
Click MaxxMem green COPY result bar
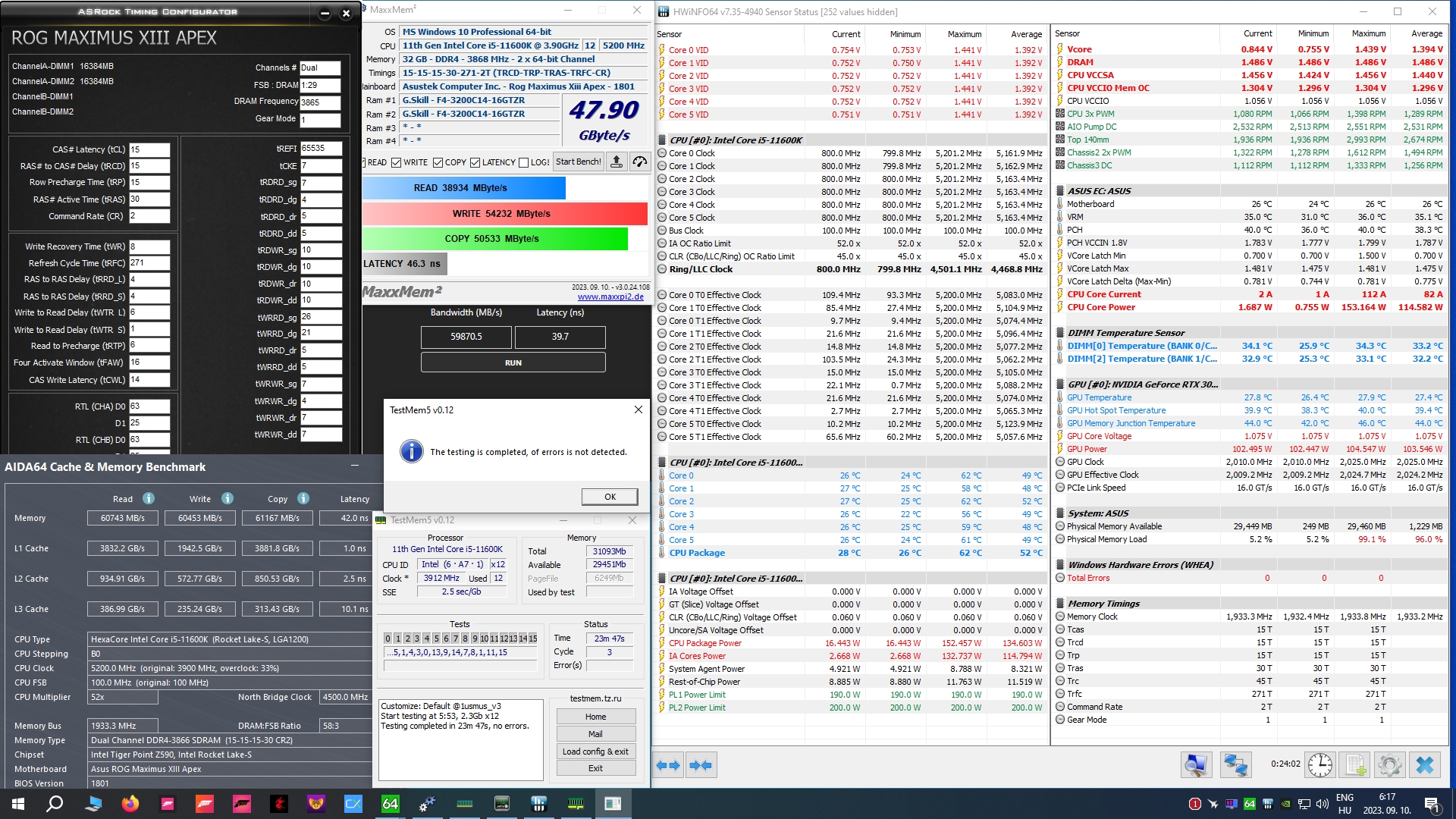point(494,239)
